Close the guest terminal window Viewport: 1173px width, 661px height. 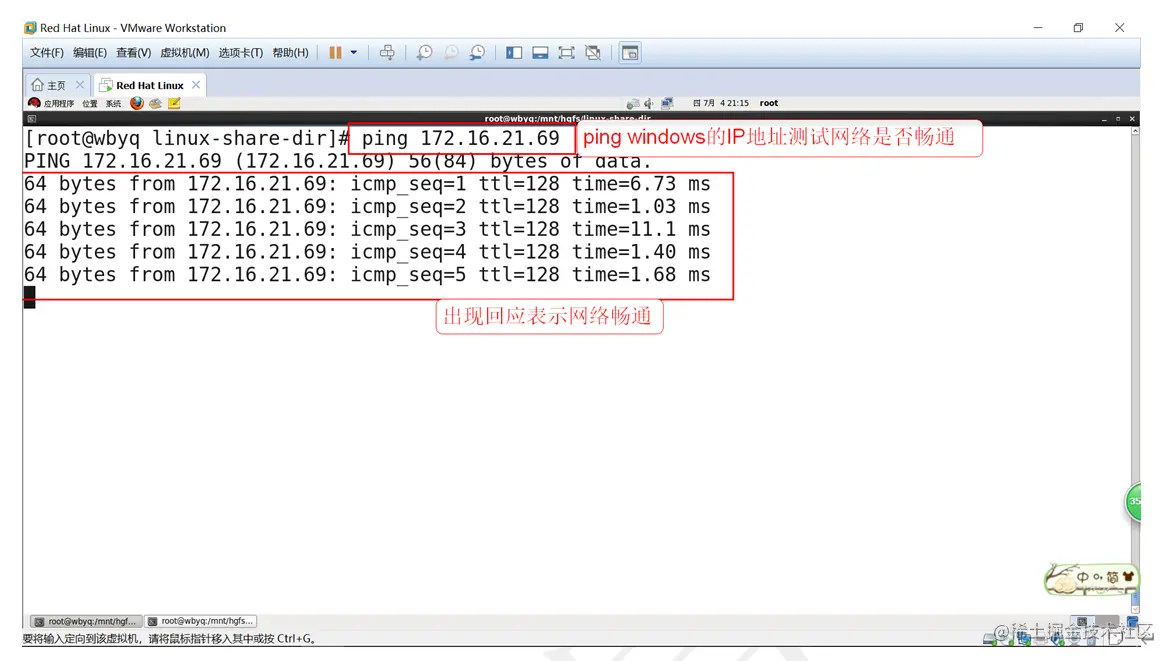pos(1132,119)
